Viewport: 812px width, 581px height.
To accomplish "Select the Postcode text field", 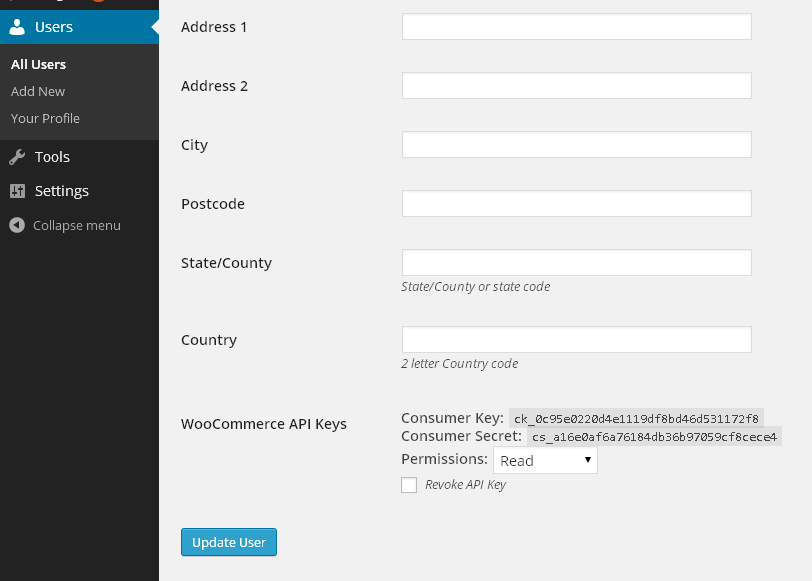I will tap(577, 204).
